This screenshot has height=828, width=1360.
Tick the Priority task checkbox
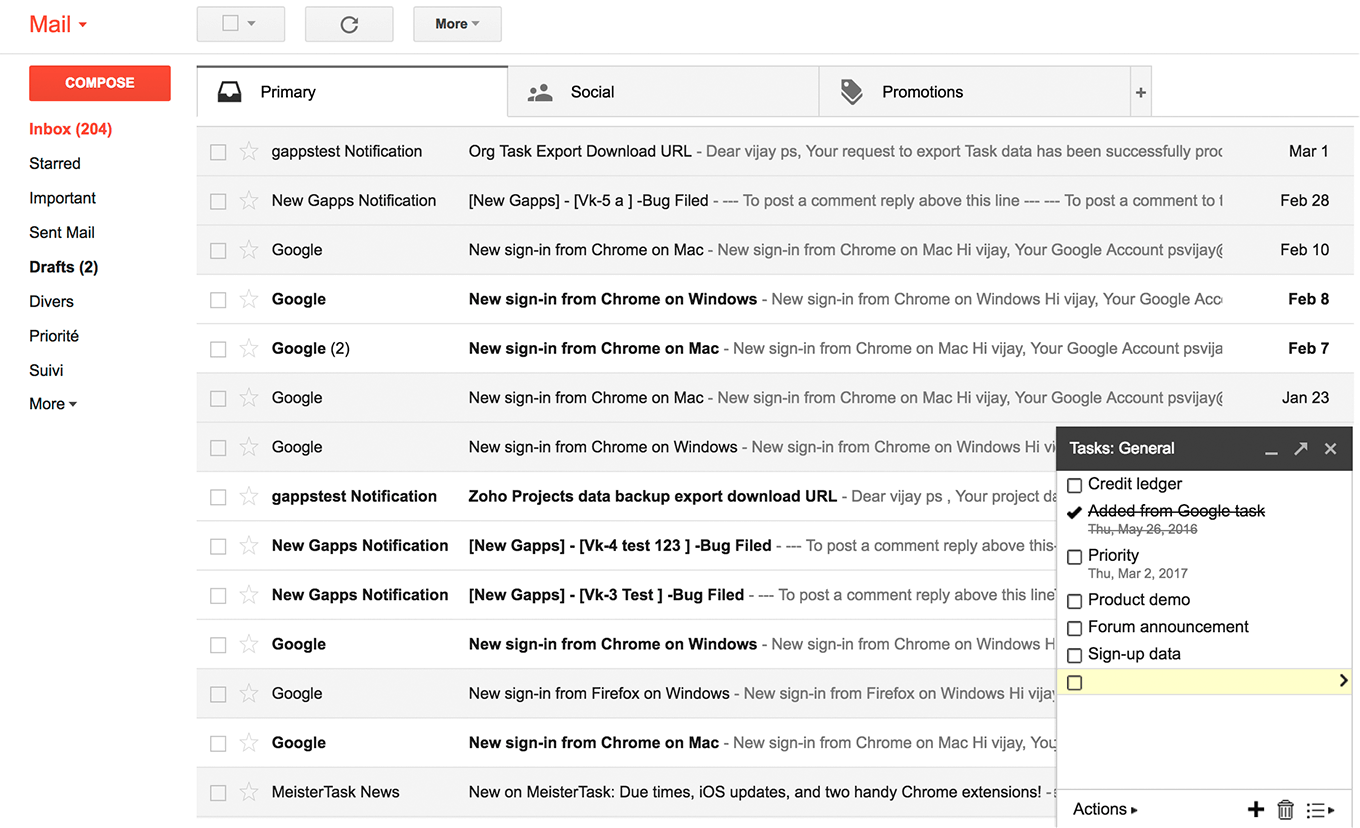(x=1075, y=557)
